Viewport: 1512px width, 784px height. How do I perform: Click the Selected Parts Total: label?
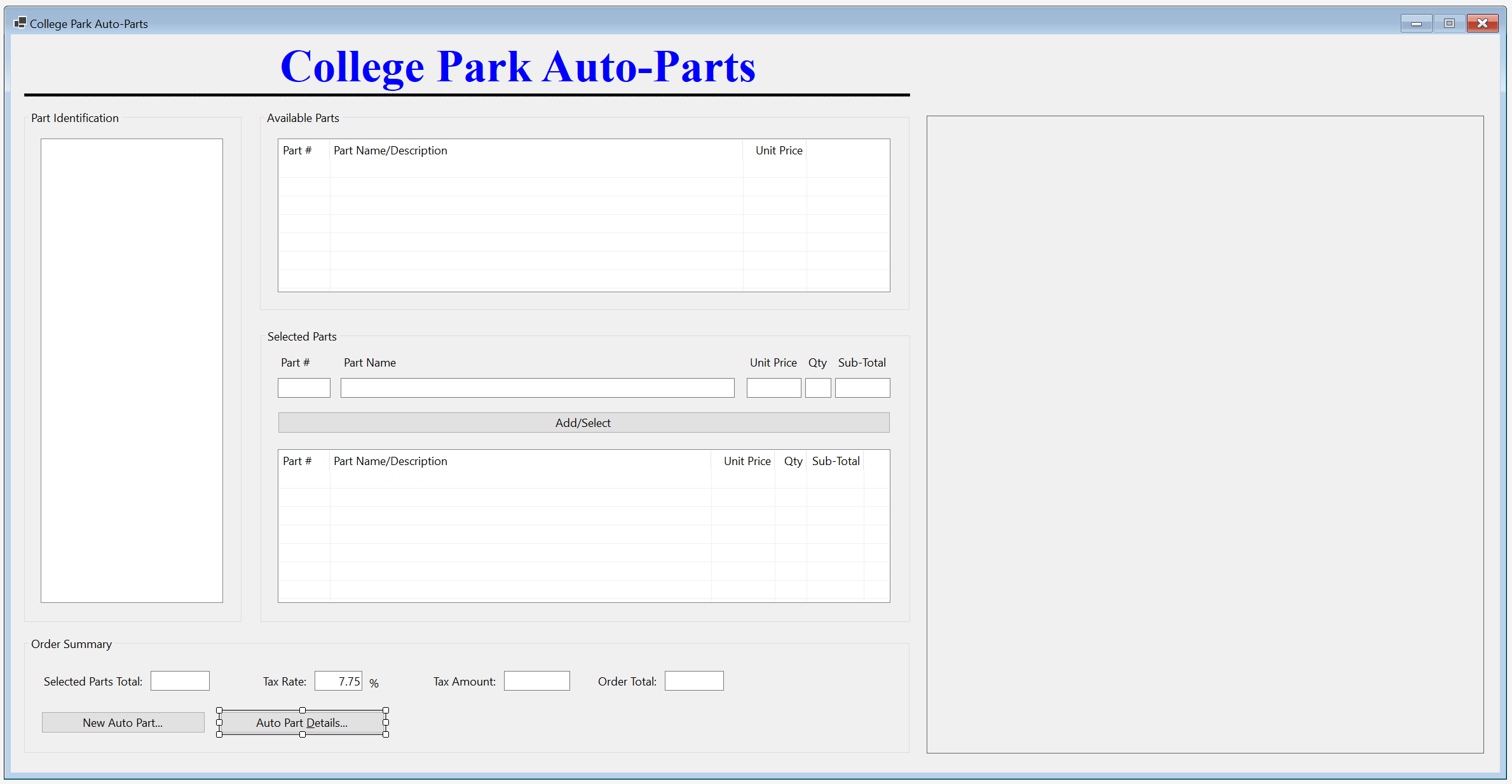click(x=93, y=681)
